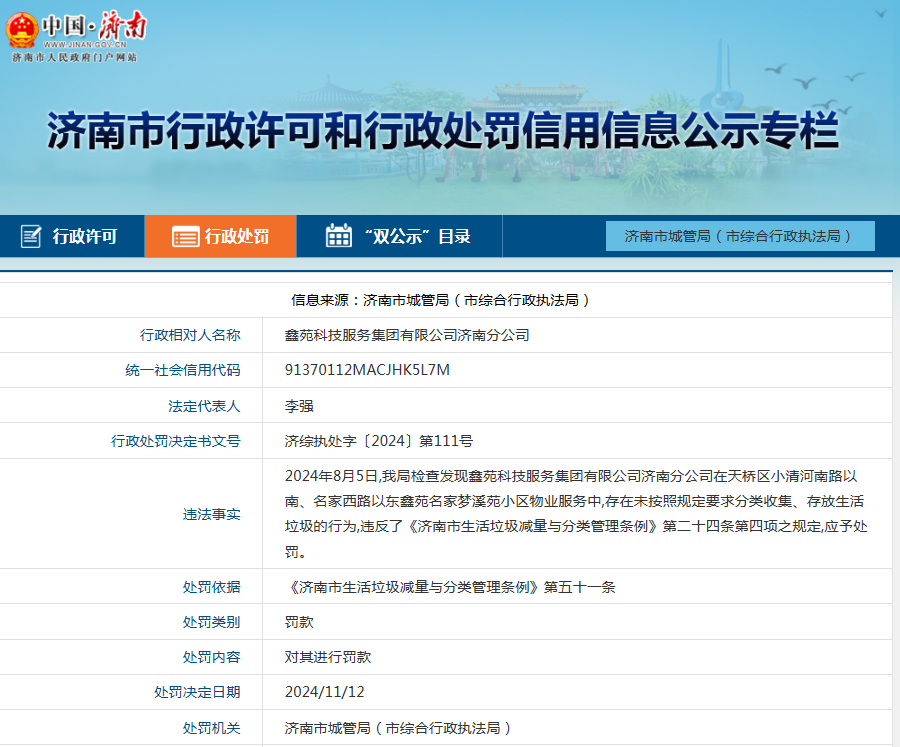
Task: Click the 行政许可 pencil-and-paper icon
Action: tap(31, 237)
